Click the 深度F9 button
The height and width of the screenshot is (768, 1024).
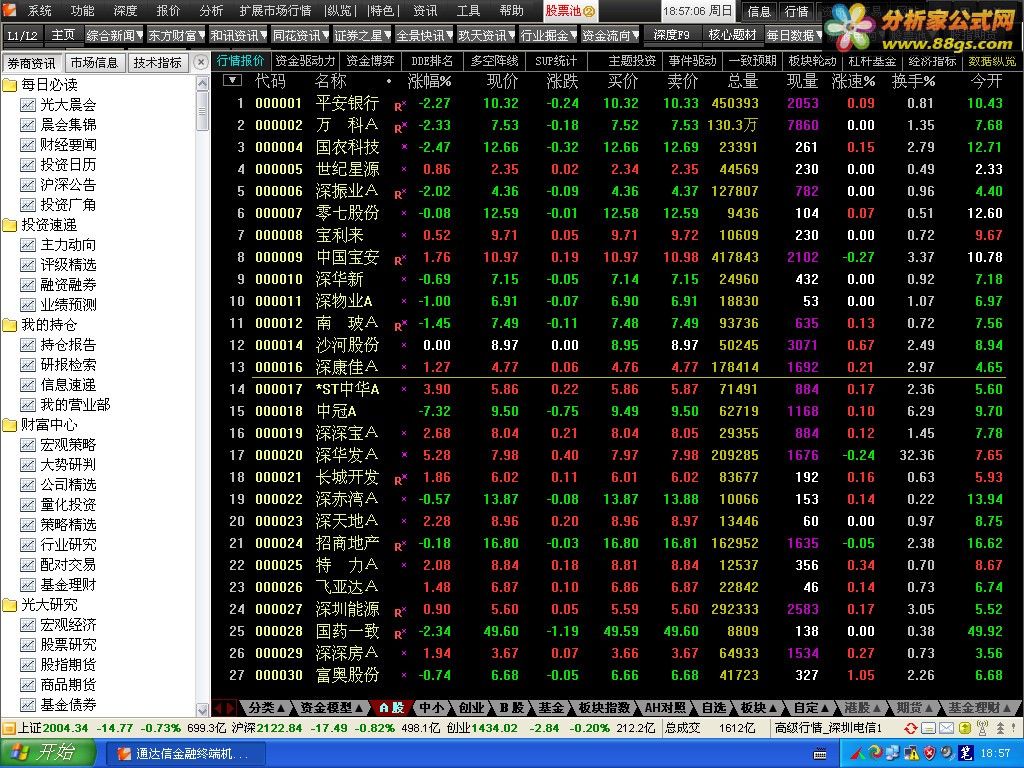click(671, 35)
